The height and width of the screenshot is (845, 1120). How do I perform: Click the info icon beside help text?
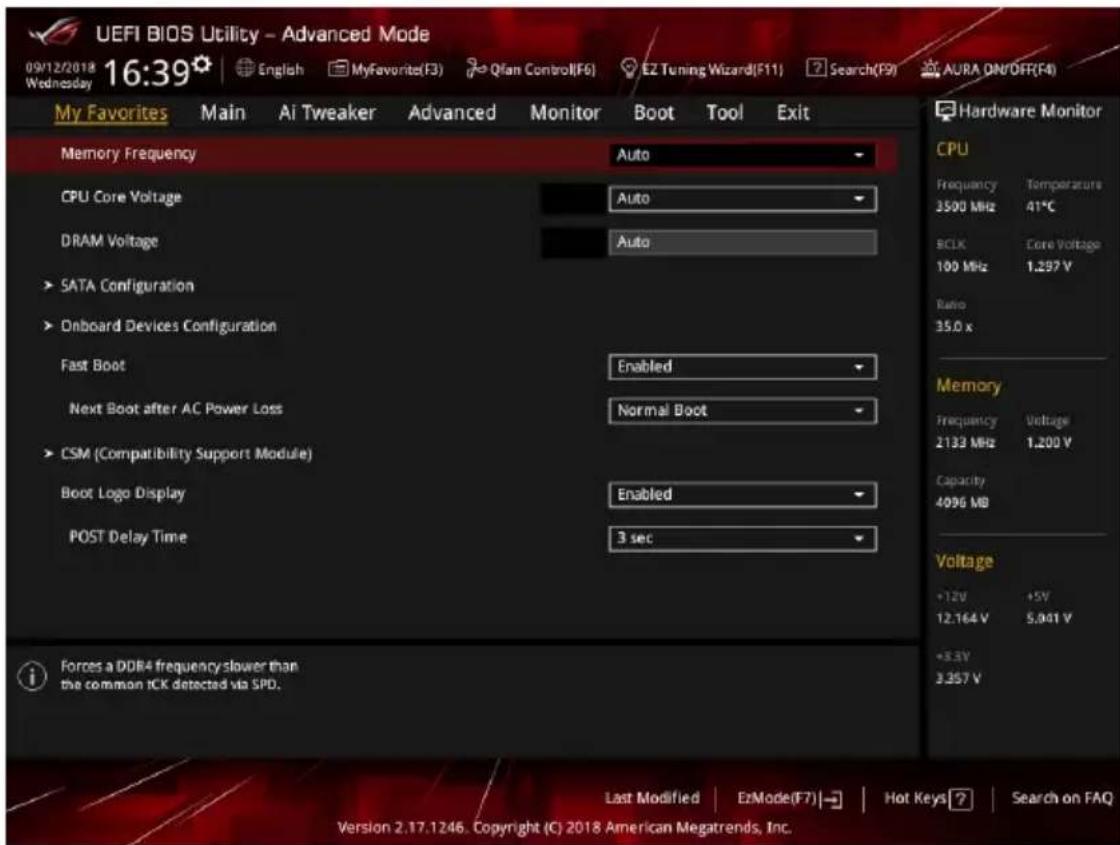[x=32, y=676]
